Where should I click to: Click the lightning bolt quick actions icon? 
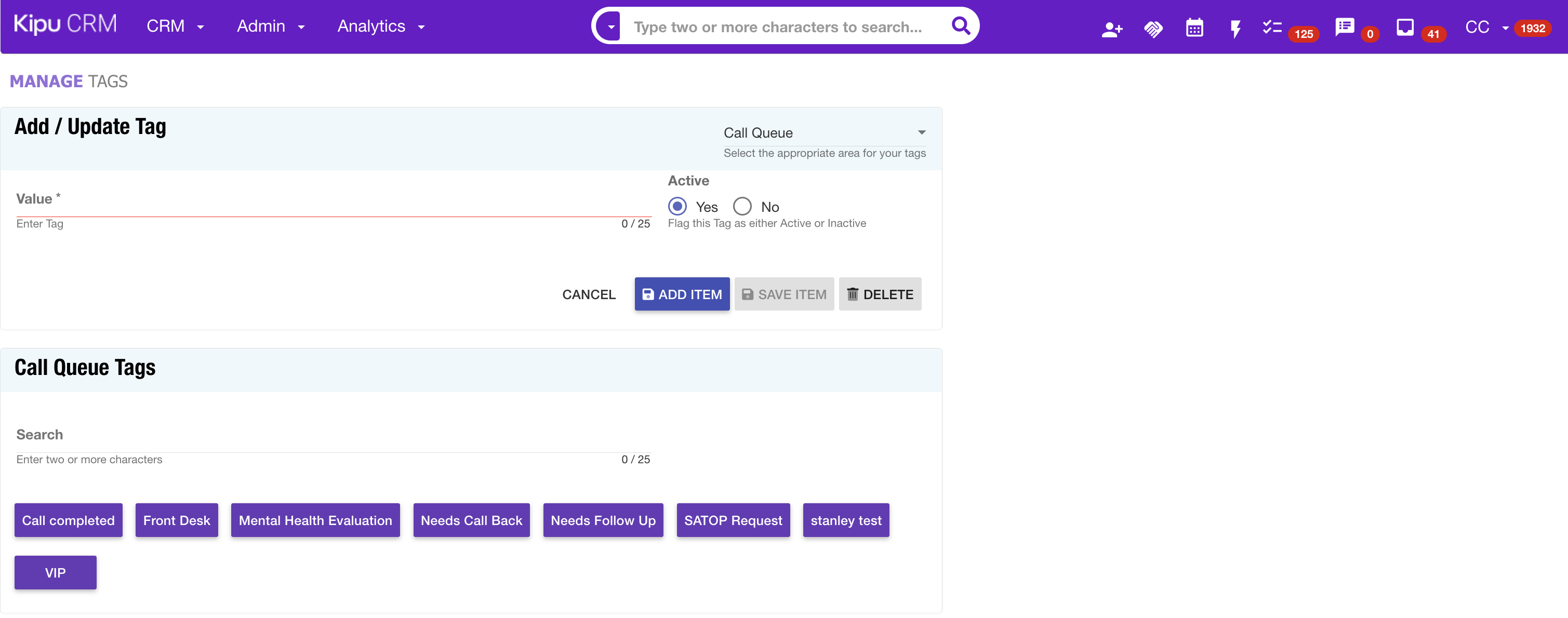[1235, 28]
